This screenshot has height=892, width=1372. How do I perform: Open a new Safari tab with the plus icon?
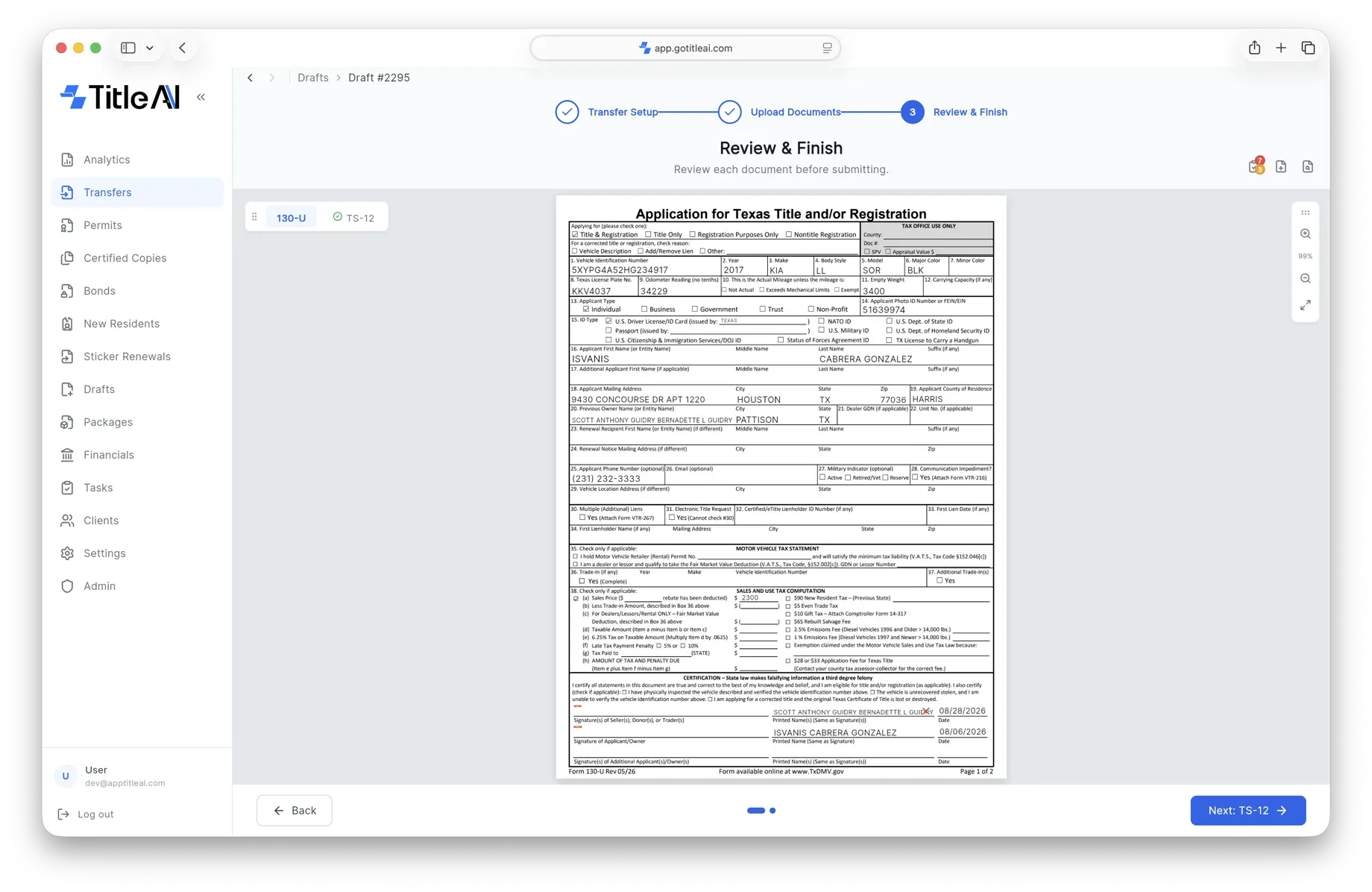1281,48
